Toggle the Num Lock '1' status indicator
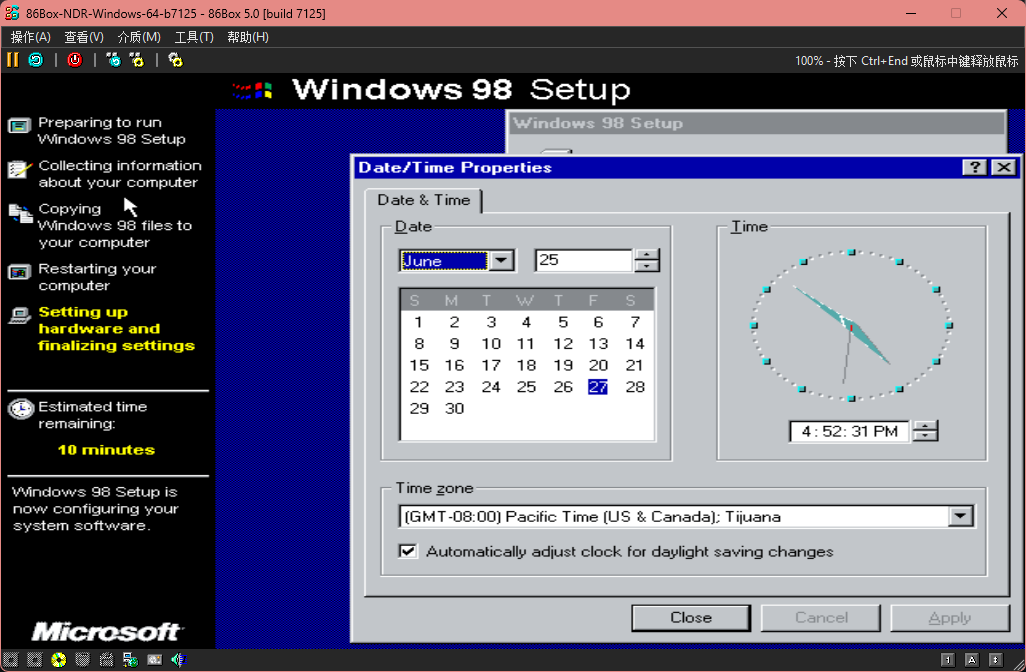Screen dimensions: 1026x672 947,660
